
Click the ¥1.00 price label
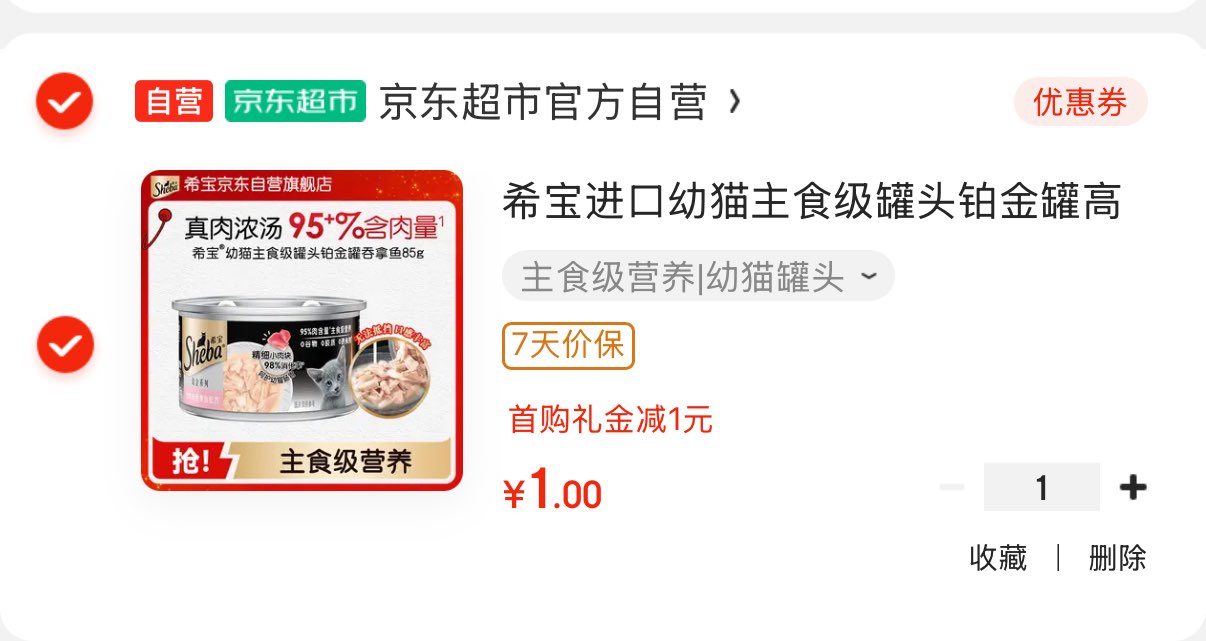click(x=552, y=490)
